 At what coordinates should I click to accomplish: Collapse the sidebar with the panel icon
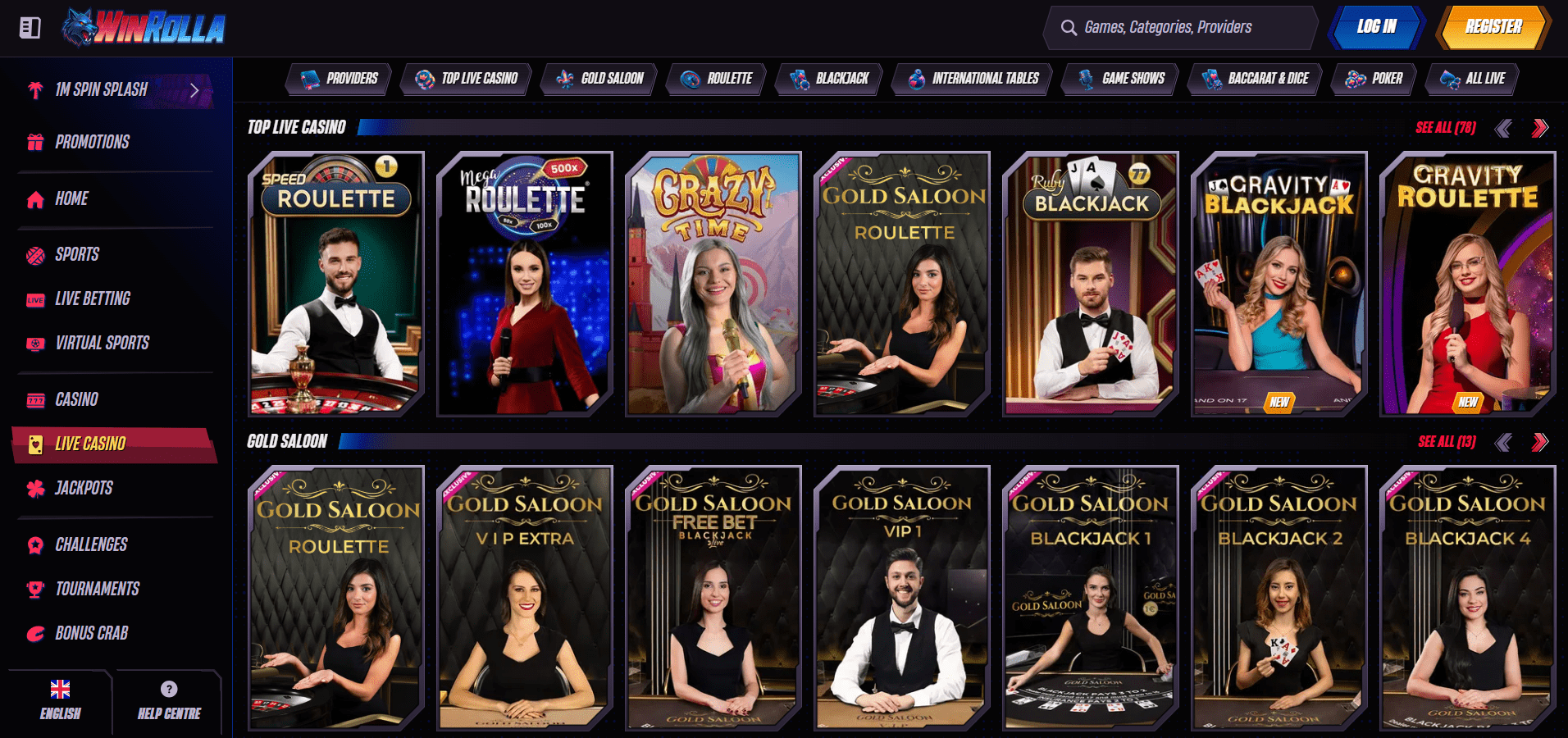(30, 28)
